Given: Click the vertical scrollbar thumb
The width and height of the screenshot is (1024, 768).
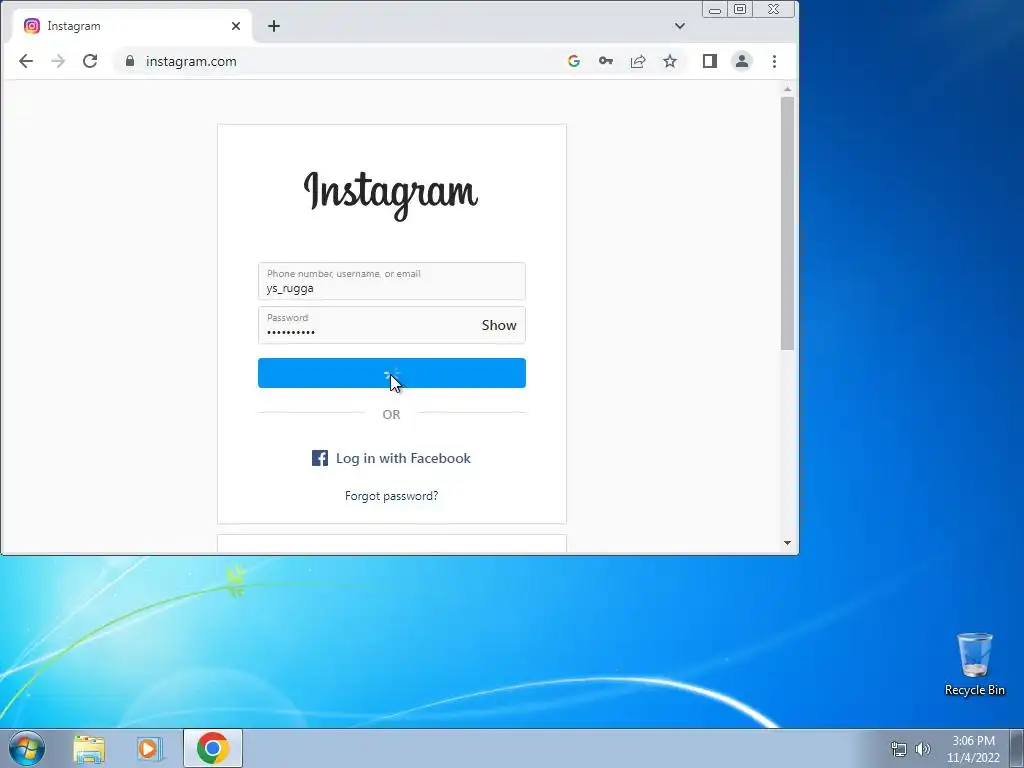Looking at the screenshot, I should [788, 223].
